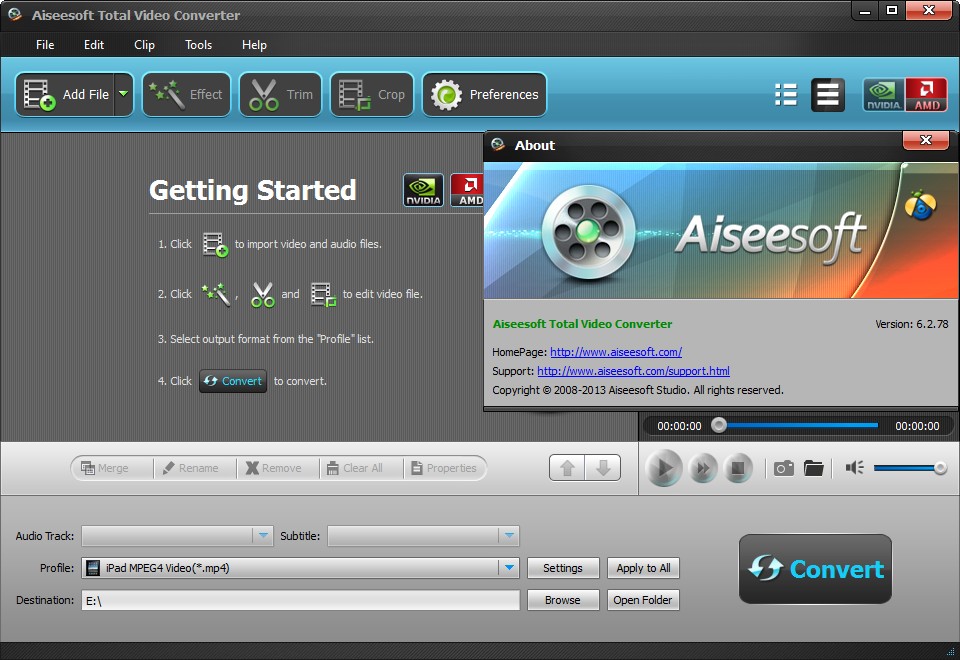The width and height of the screenshot is (960, 660).
Task: Click the small Convert button in step 4
Action: pyautogui.click(x=233, y=381)
